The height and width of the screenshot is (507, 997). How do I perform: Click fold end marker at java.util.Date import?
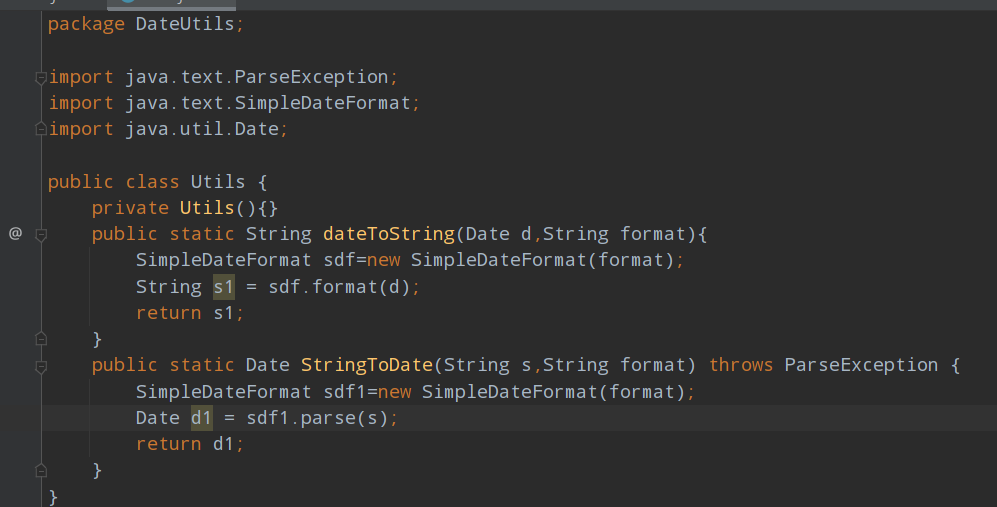pos(41,129)
